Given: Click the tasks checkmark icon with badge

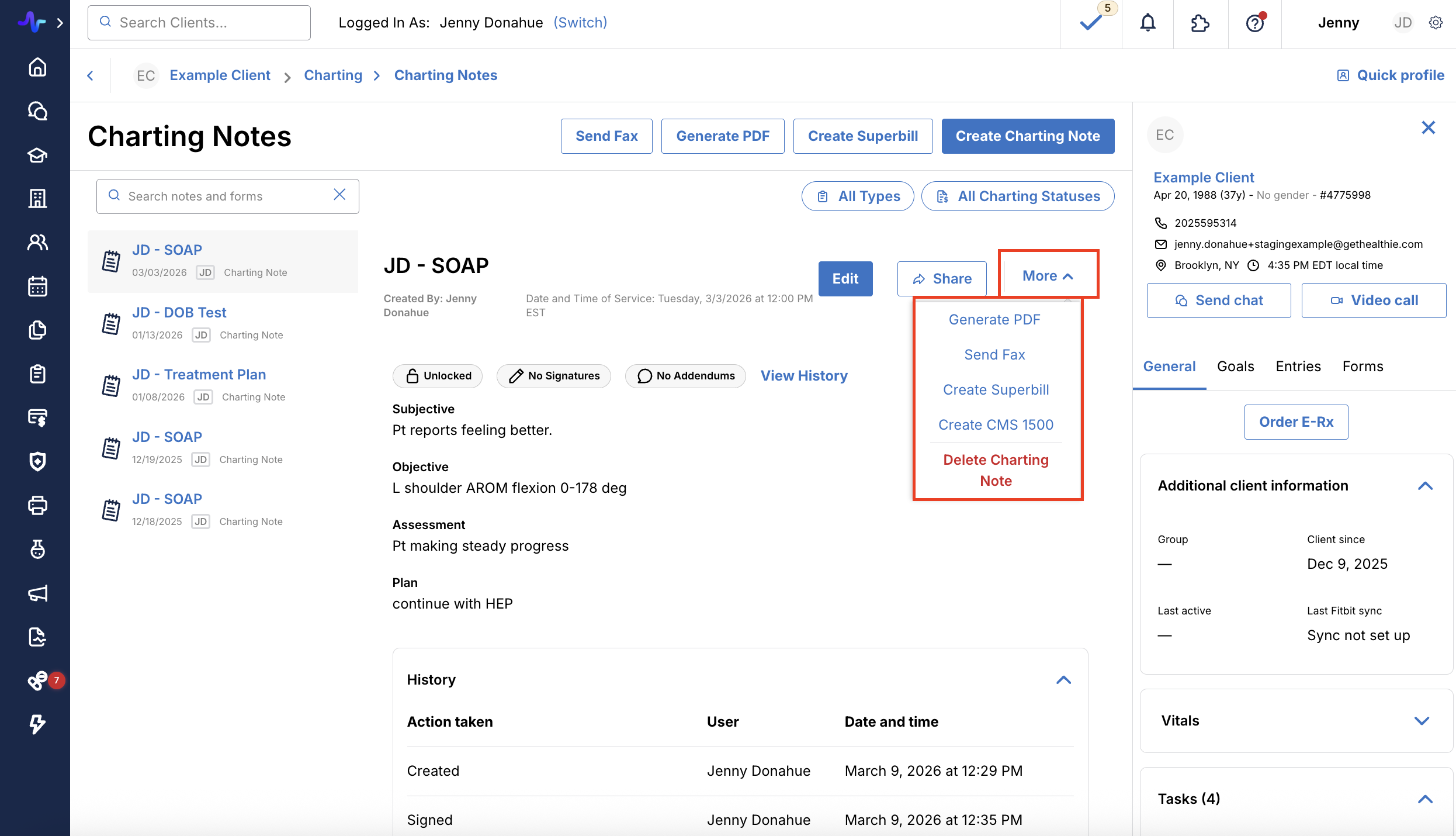Looking at the screenshot, I should (1090, 23).
